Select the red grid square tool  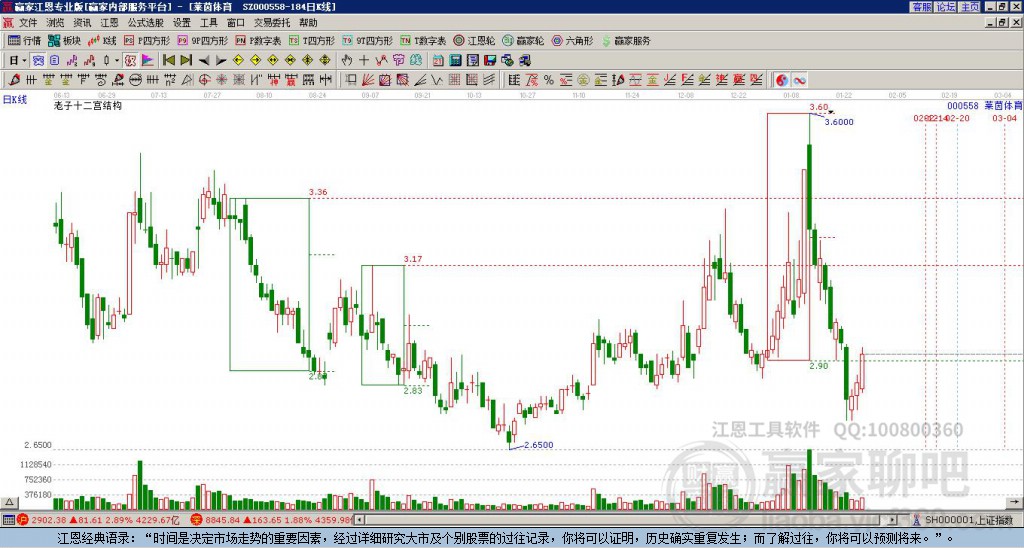pyautogui.click(x=455, y=80)
